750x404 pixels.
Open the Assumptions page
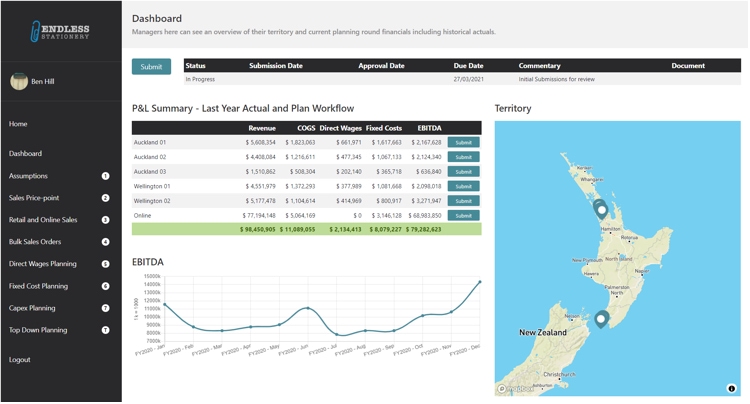[x=28, y=176]
